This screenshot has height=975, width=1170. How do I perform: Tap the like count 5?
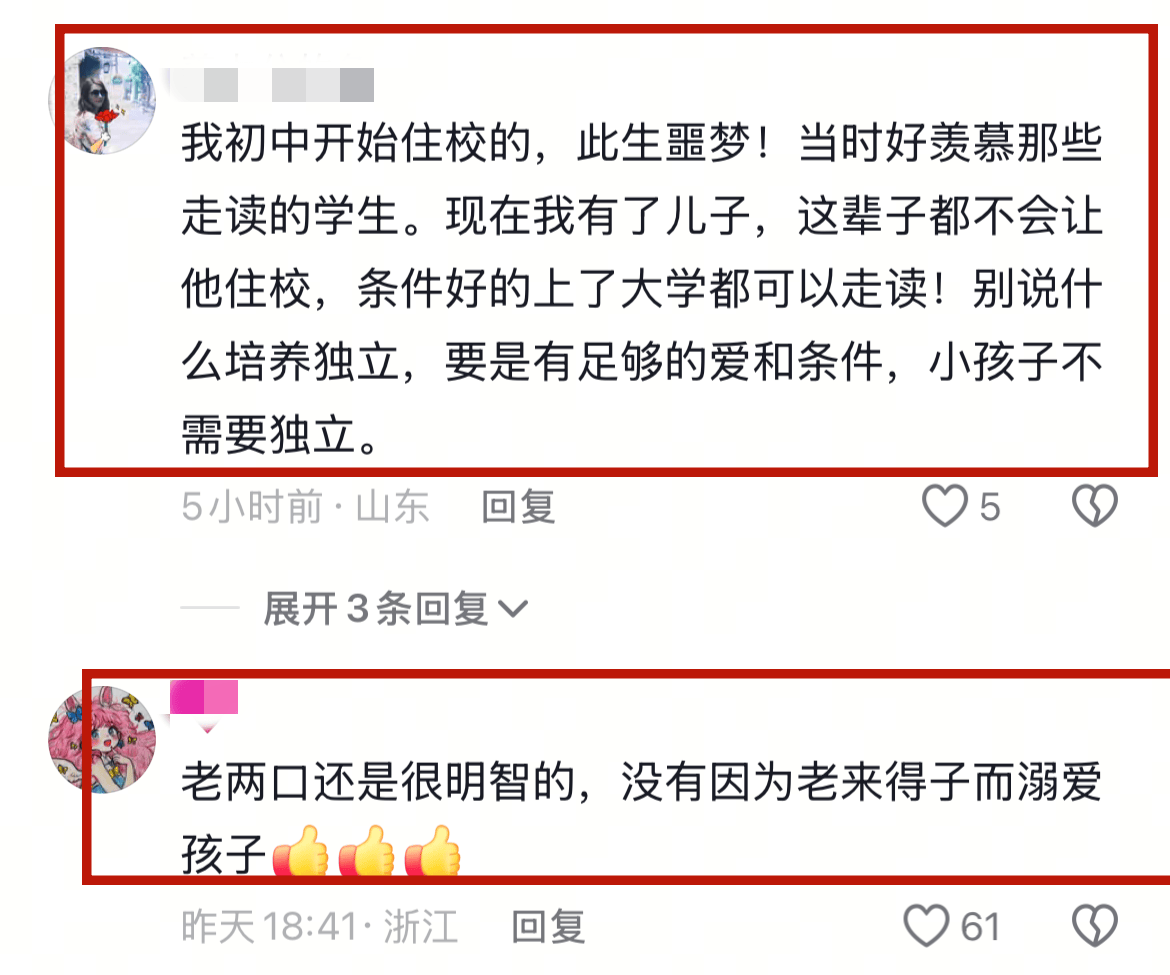click(x=989, y=507)
